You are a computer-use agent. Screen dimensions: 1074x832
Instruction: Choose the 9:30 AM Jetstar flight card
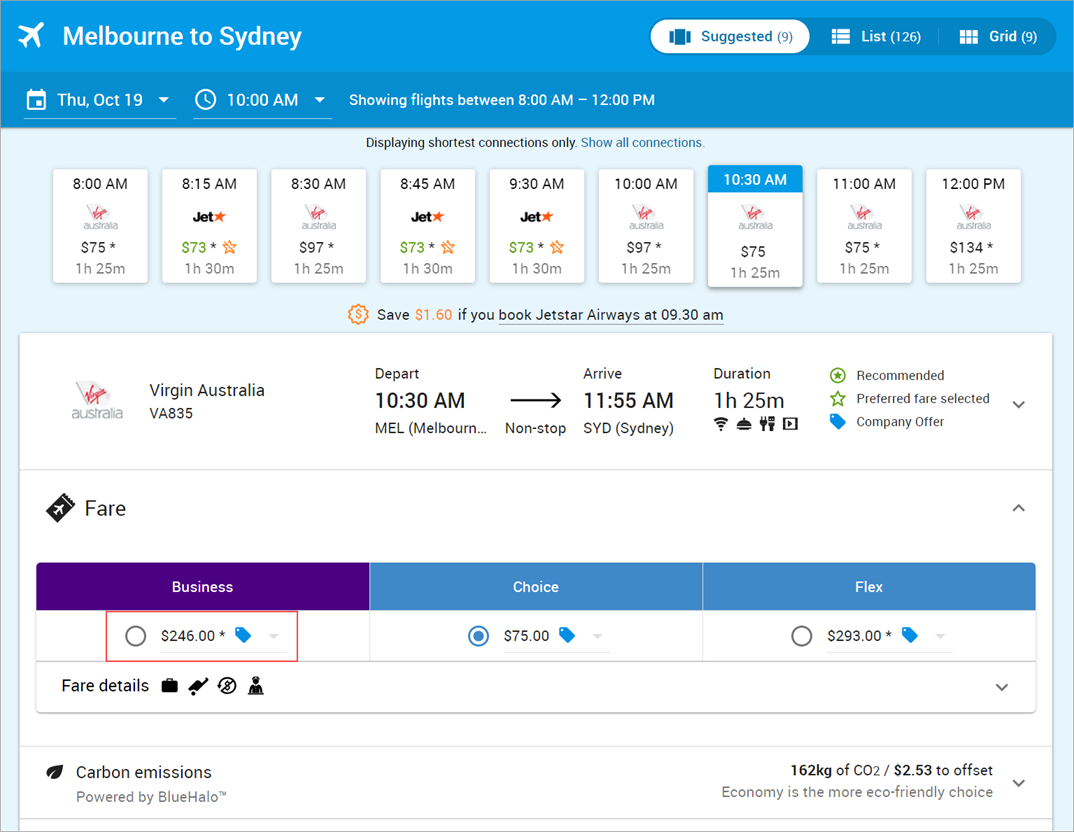point(537,226)
